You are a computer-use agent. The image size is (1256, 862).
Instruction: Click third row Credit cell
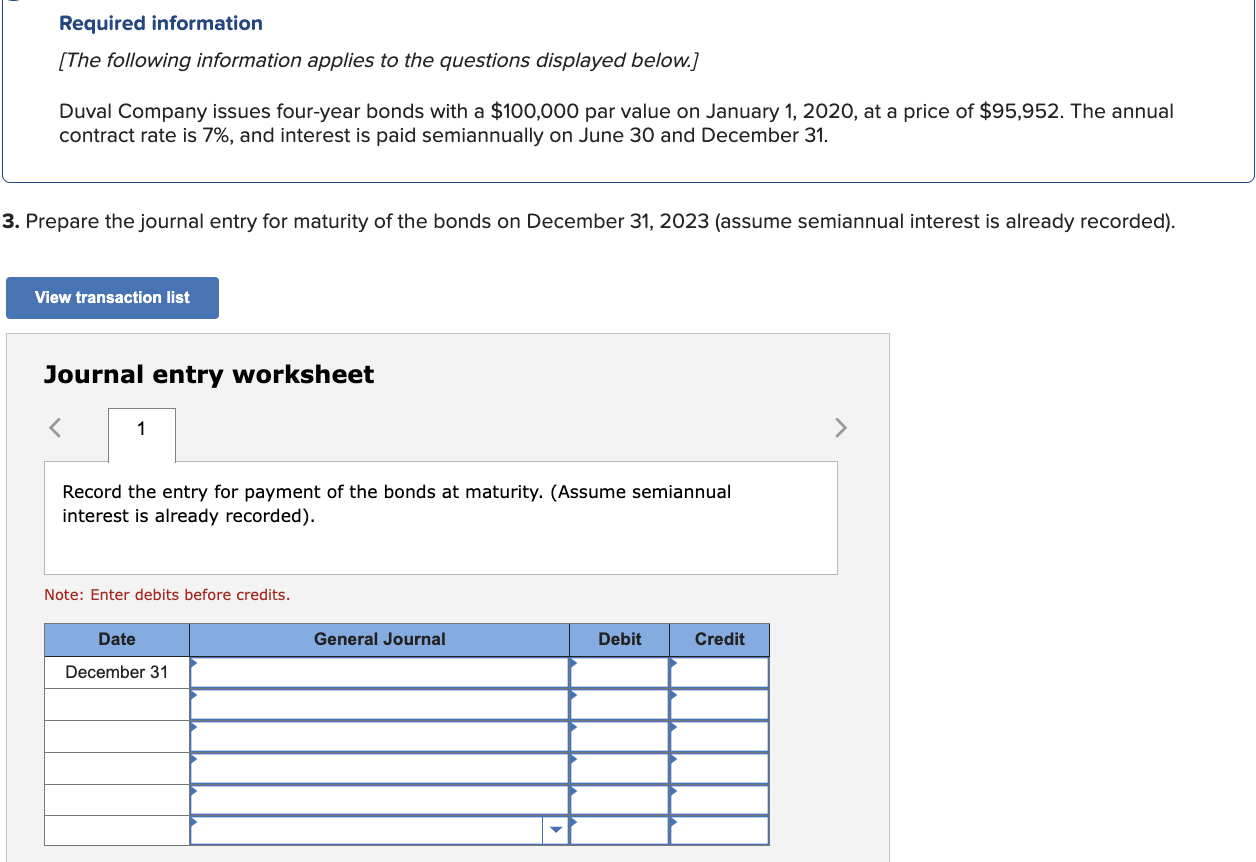pos(719,736)
